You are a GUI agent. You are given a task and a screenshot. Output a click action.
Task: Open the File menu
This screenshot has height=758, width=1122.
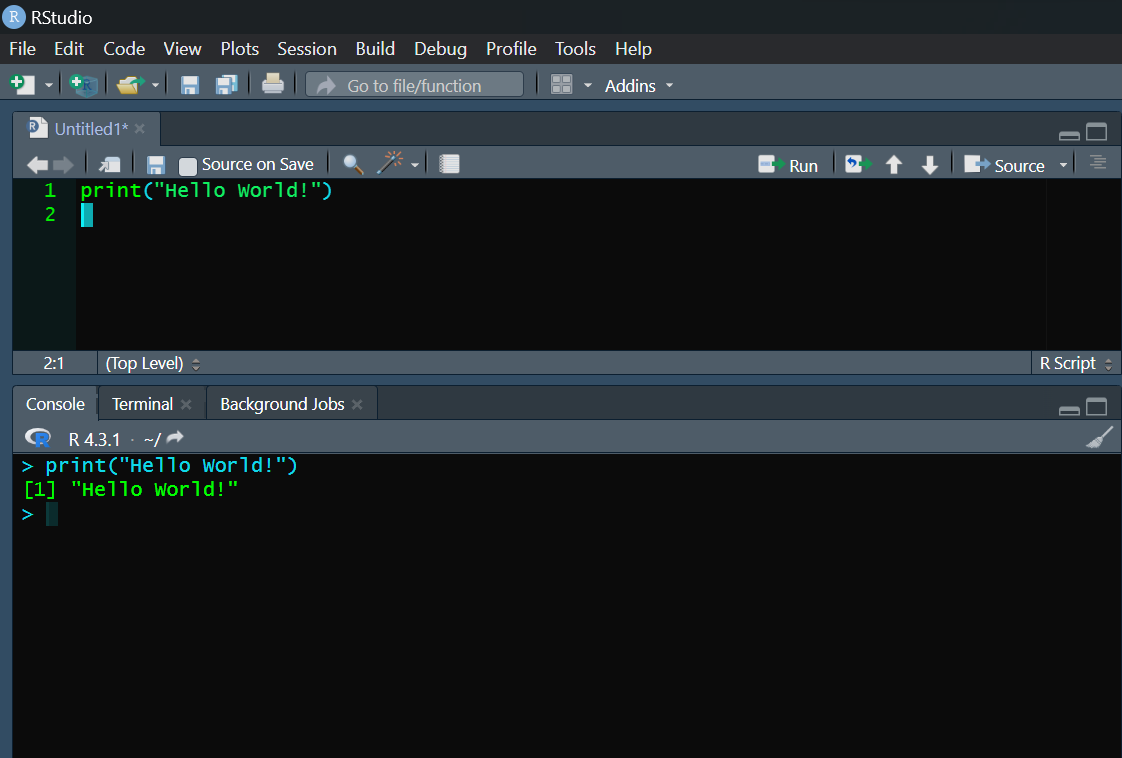[x=22, y=49]
